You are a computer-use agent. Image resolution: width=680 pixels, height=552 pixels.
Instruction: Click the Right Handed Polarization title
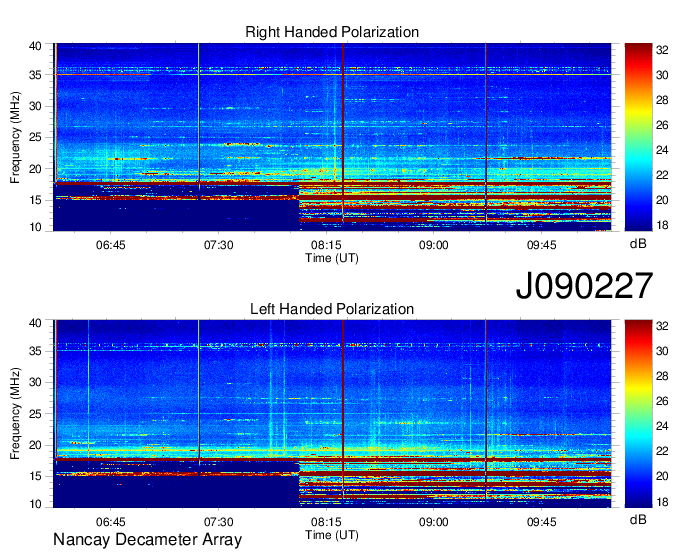point(332,32)
